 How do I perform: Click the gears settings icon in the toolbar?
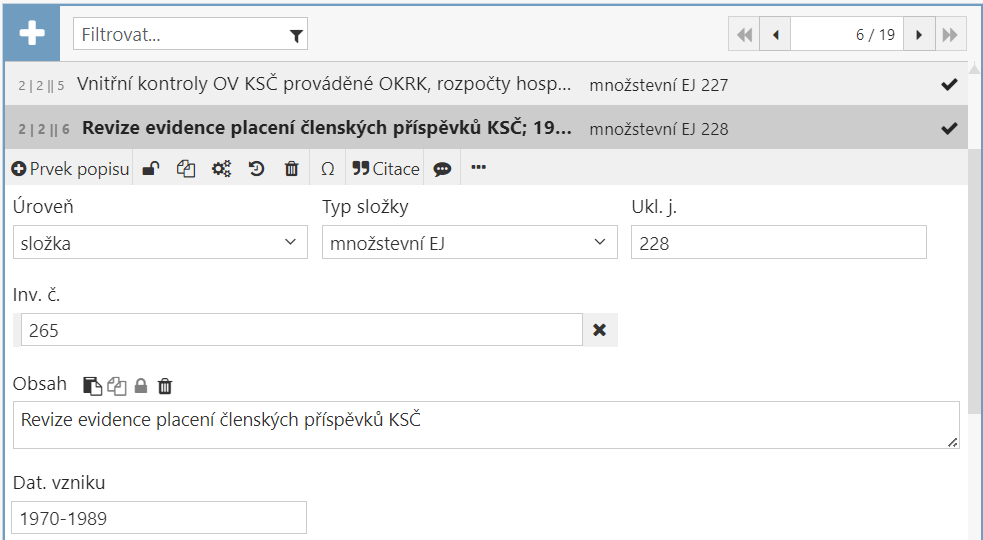pyautogui.click(x=221, y=169)
